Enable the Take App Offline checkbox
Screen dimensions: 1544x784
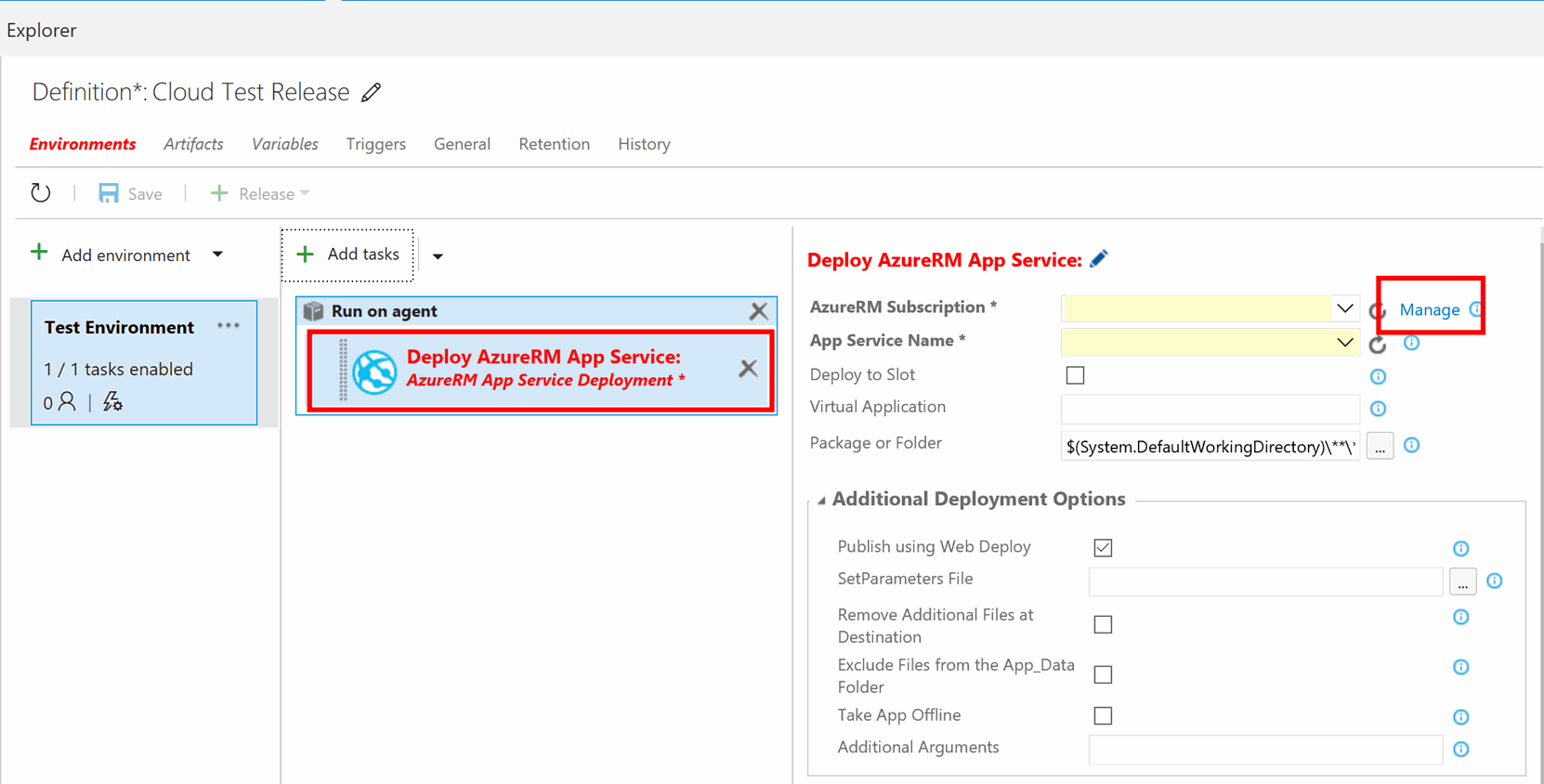[1103, 715]
